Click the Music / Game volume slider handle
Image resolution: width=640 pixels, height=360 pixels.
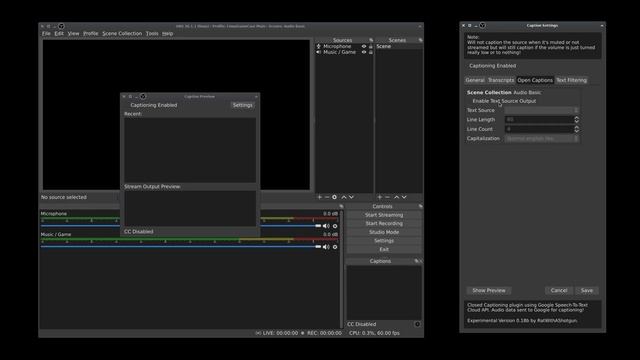[x=318, y=247]
